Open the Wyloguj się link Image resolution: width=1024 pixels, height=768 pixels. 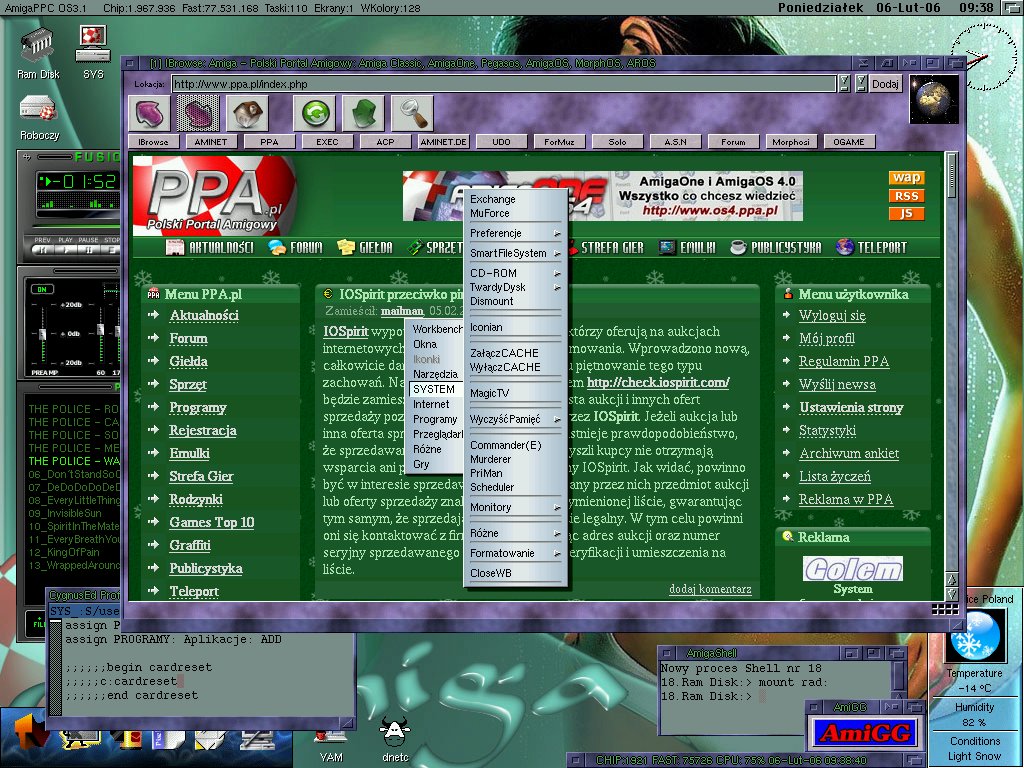(x=832, y=315)
